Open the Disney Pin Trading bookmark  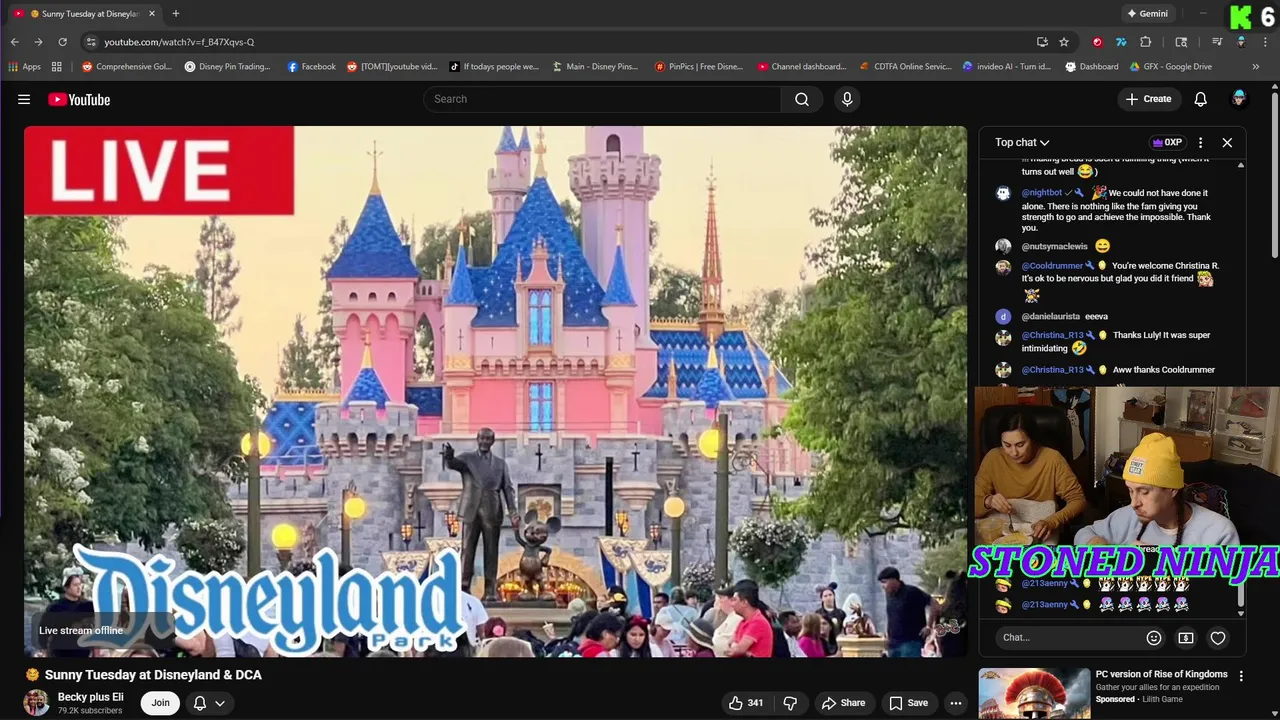click(227, 67)
